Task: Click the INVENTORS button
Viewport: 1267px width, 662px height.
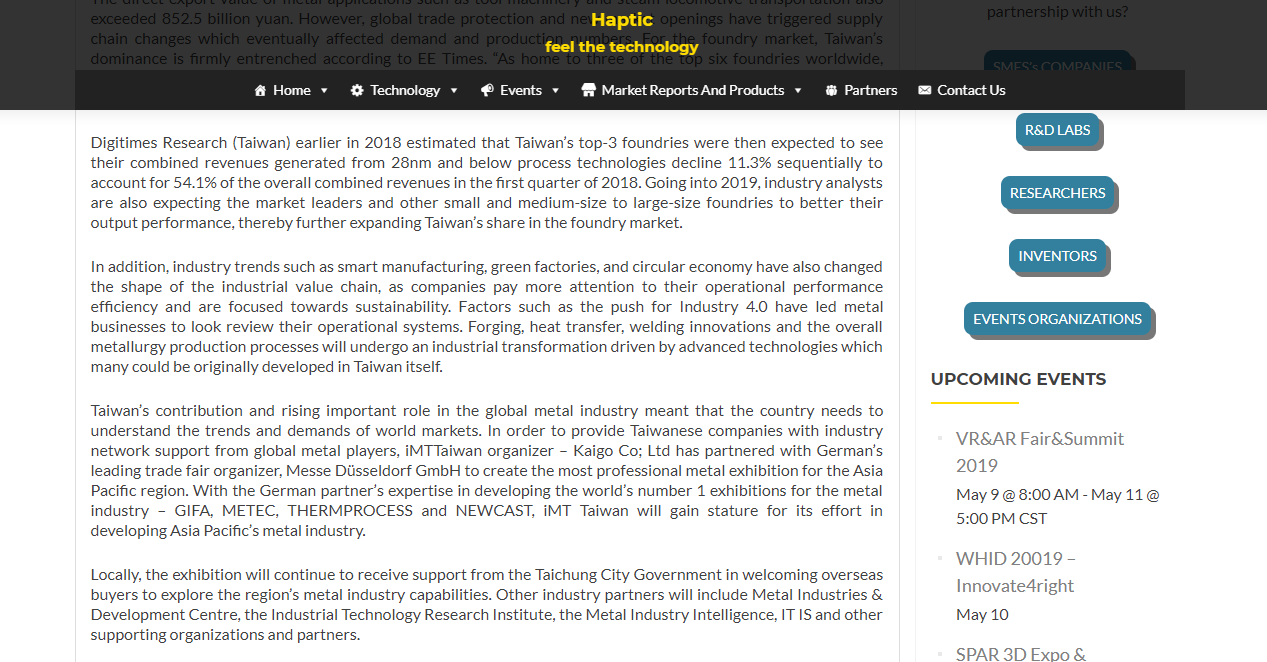Action: [1057, 256]
